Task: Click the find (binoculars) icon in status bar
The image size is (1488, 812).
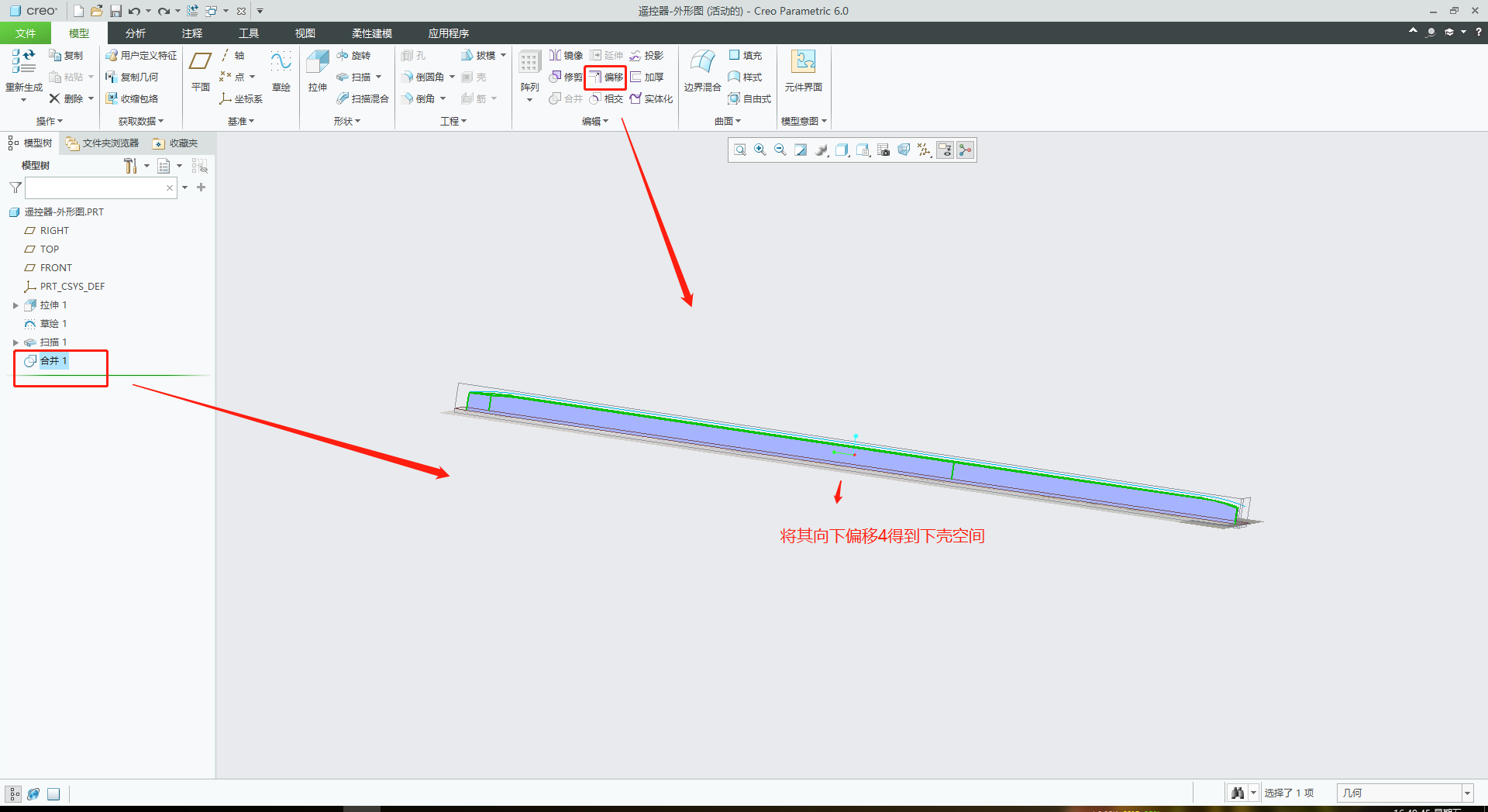Action: (1238, 793)
